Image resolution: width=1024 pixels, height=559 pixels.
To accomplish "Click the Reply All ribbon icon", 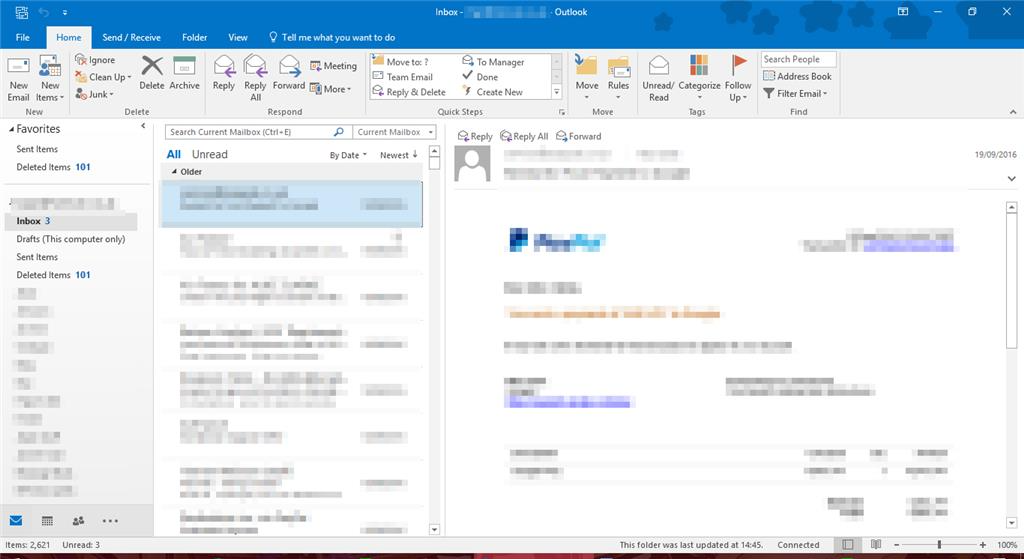I will coord(255,68).
